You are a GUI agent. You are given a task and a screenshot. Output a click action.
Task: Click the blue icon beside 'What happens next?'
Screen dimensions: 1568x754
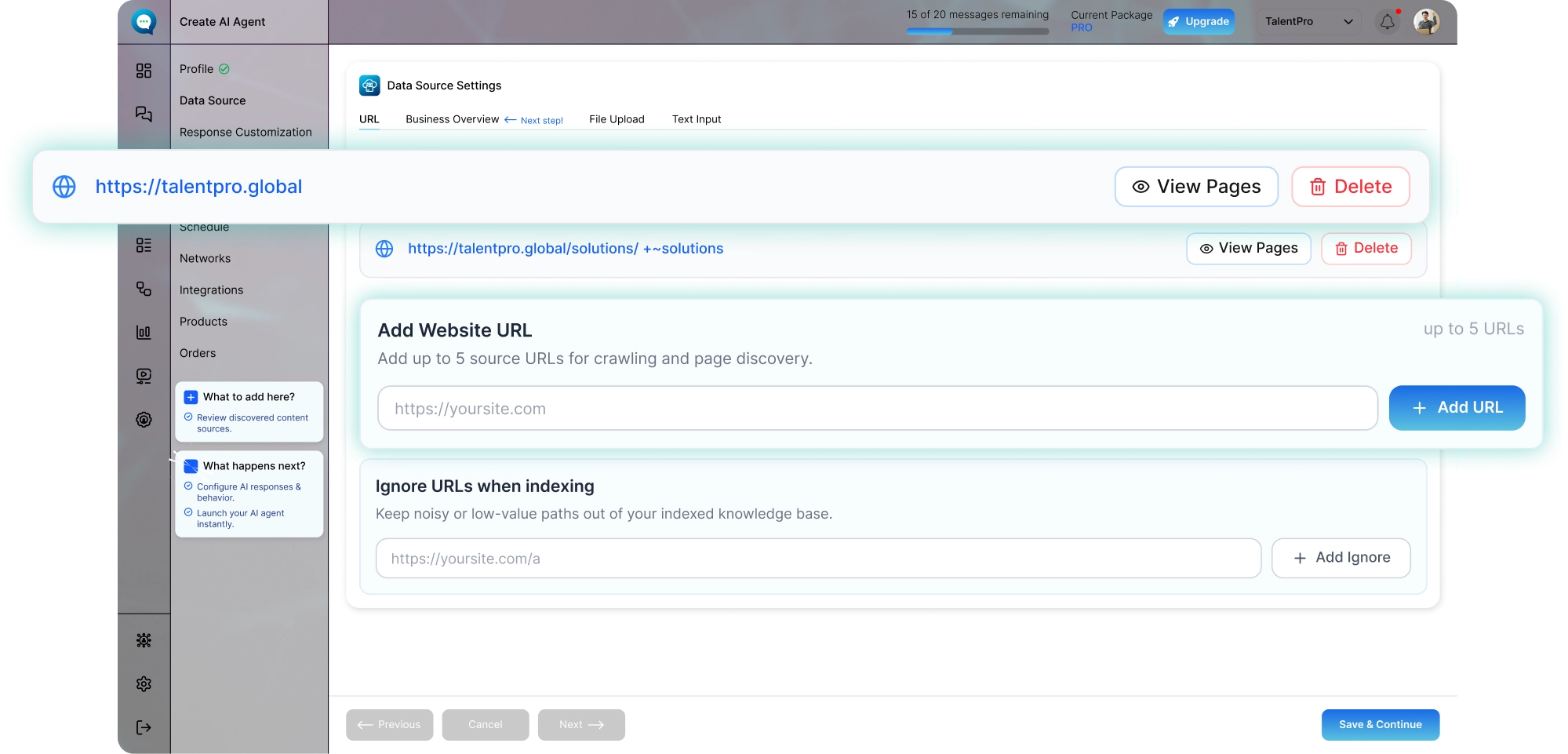pos(191,466)
